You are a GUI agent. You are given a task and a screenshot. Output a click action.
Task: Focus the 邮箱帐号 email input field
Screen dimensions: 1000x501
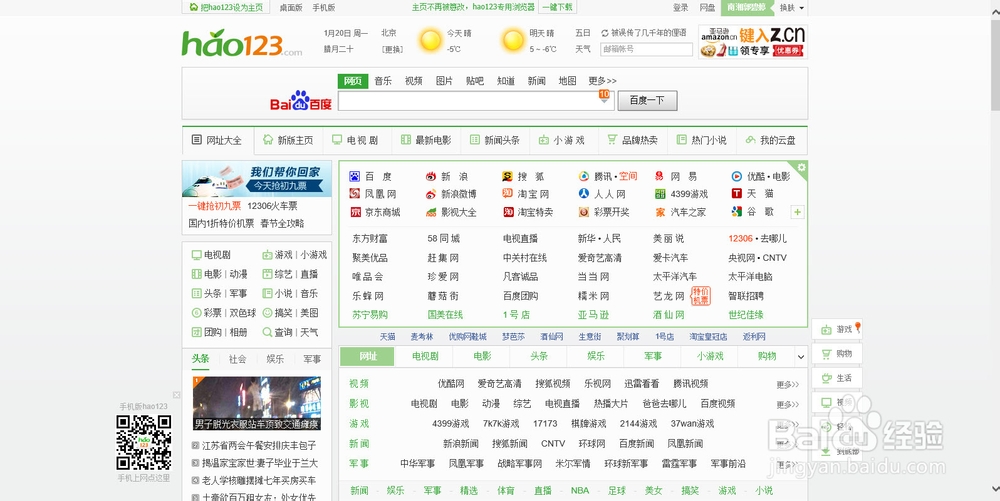[x=647, y=49]
